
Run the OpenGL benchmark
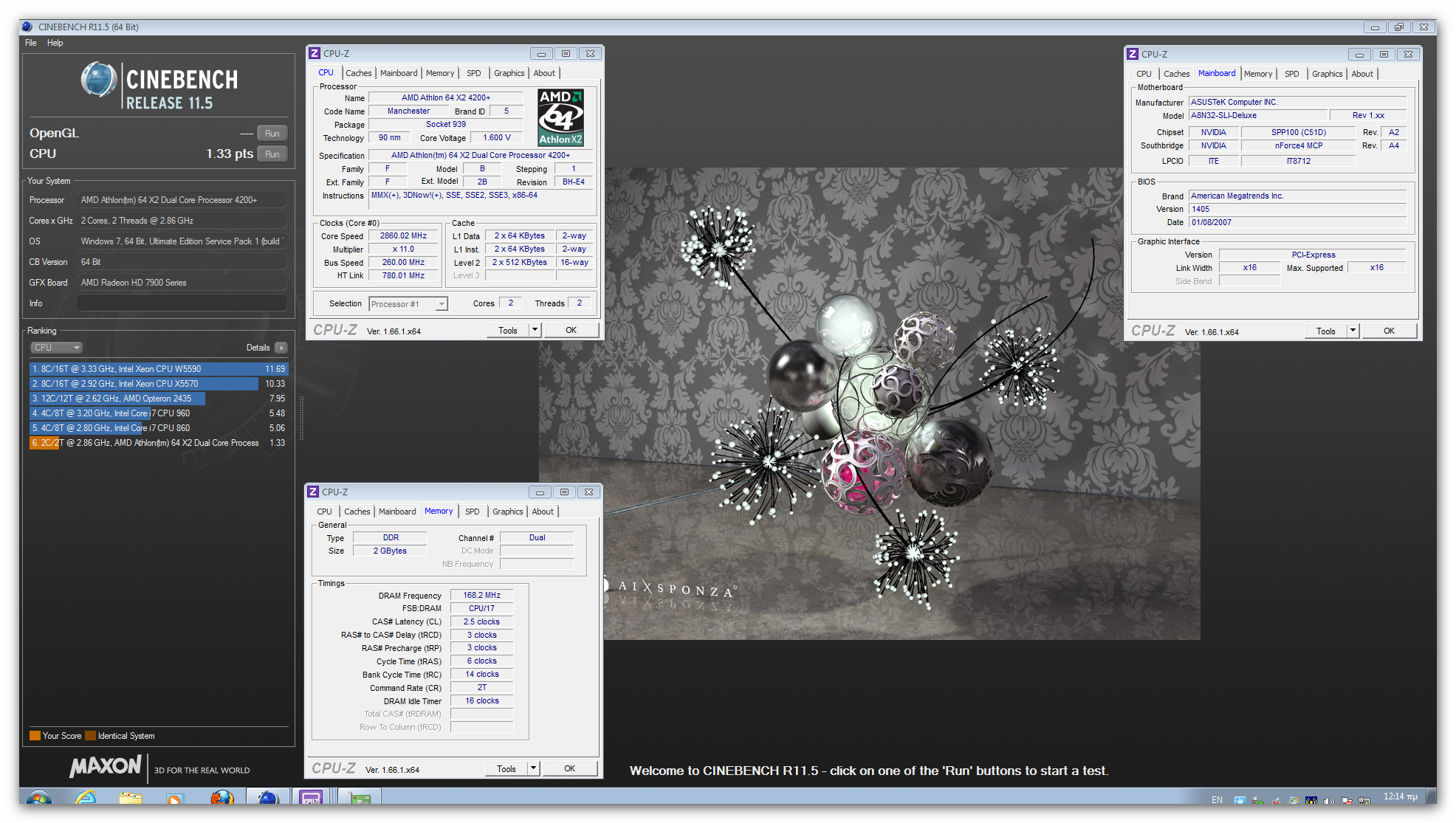[272, 134]
